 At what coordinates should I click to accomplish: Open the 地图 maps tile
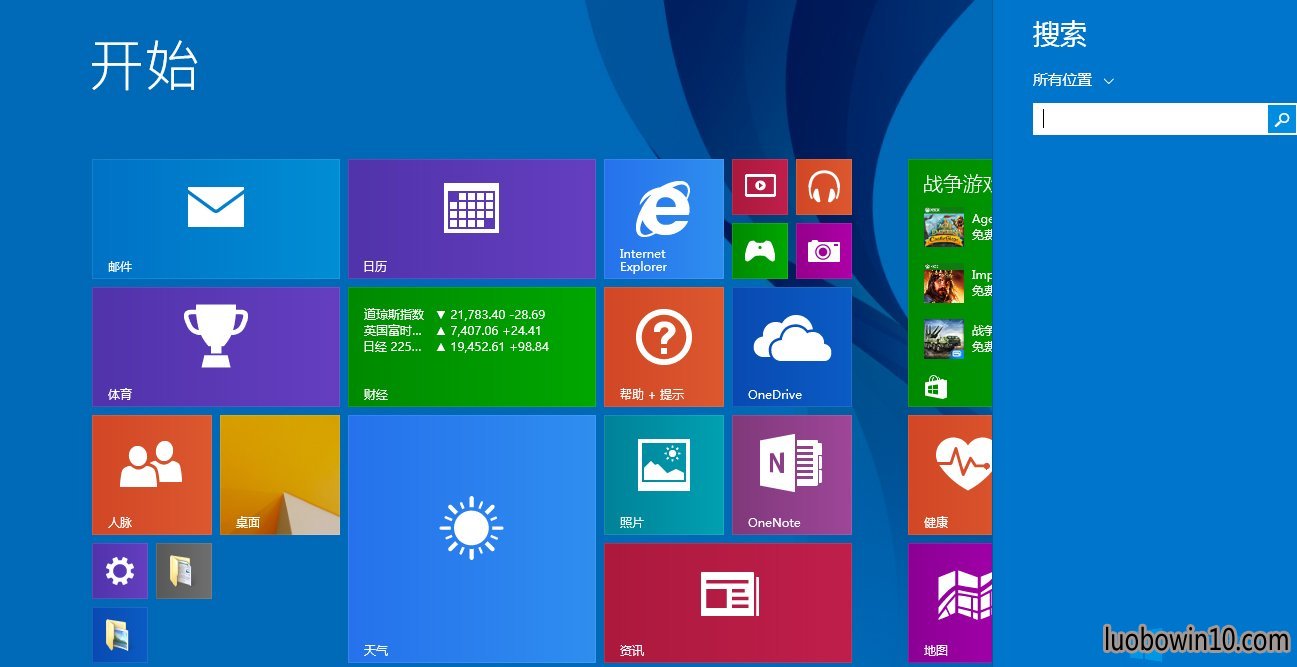(950, 603)
